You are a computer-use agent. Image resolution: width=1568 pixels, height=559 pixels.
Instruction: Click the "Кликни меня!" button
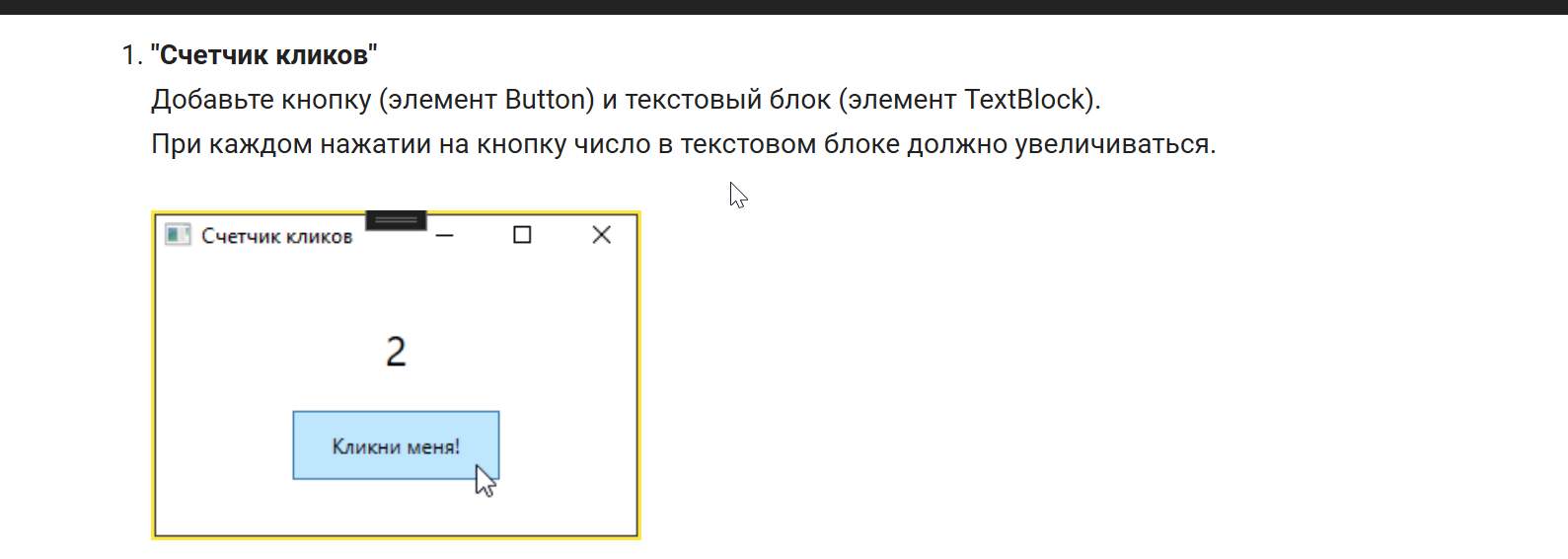tap(396, 445)
